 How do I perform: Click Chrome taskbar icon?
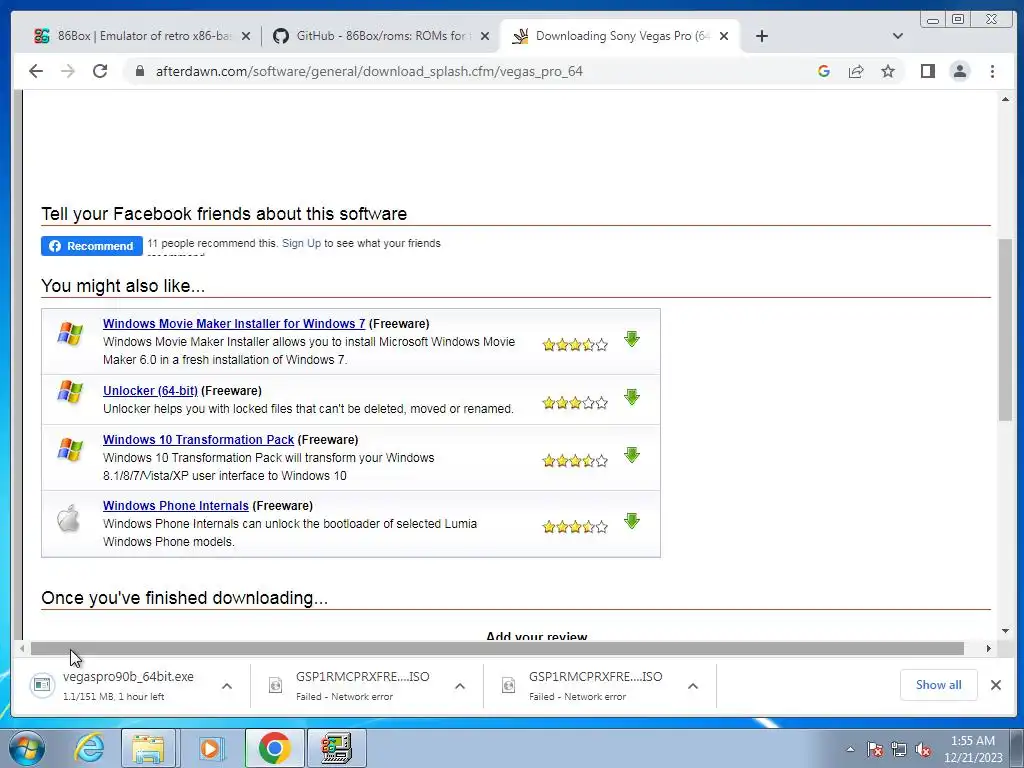click(274, 748)
